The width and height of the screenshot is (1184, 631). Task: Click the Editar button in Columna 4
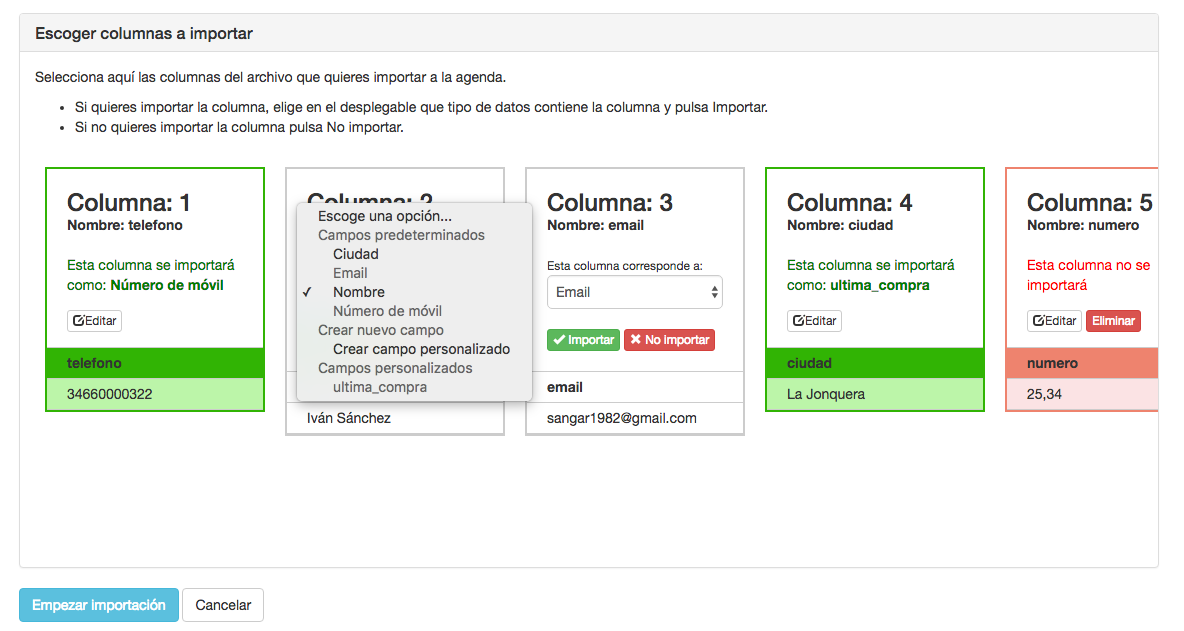tap(814, 321)
